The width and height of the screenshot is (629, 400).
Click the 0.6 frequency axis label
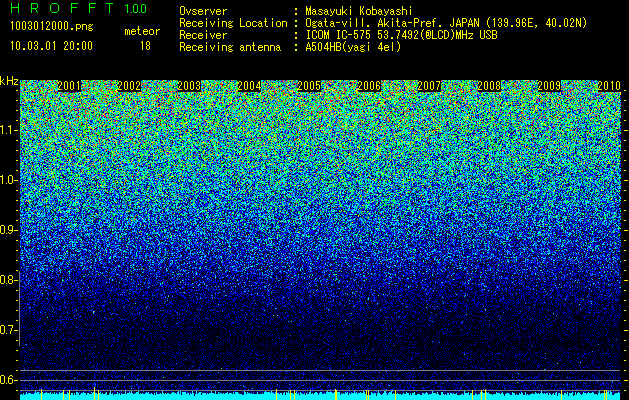[9, 380]
